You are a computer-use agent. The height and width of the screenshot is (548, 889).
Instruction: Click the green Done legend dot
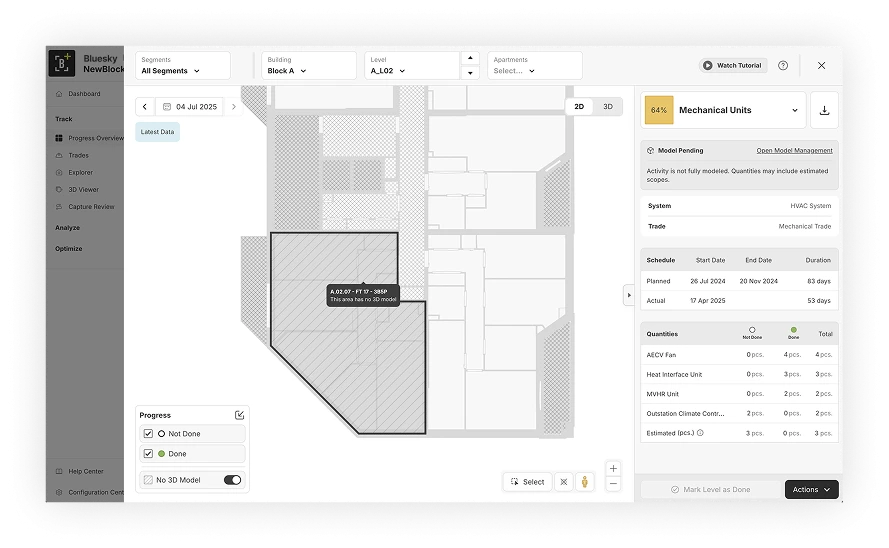[162, 454]
